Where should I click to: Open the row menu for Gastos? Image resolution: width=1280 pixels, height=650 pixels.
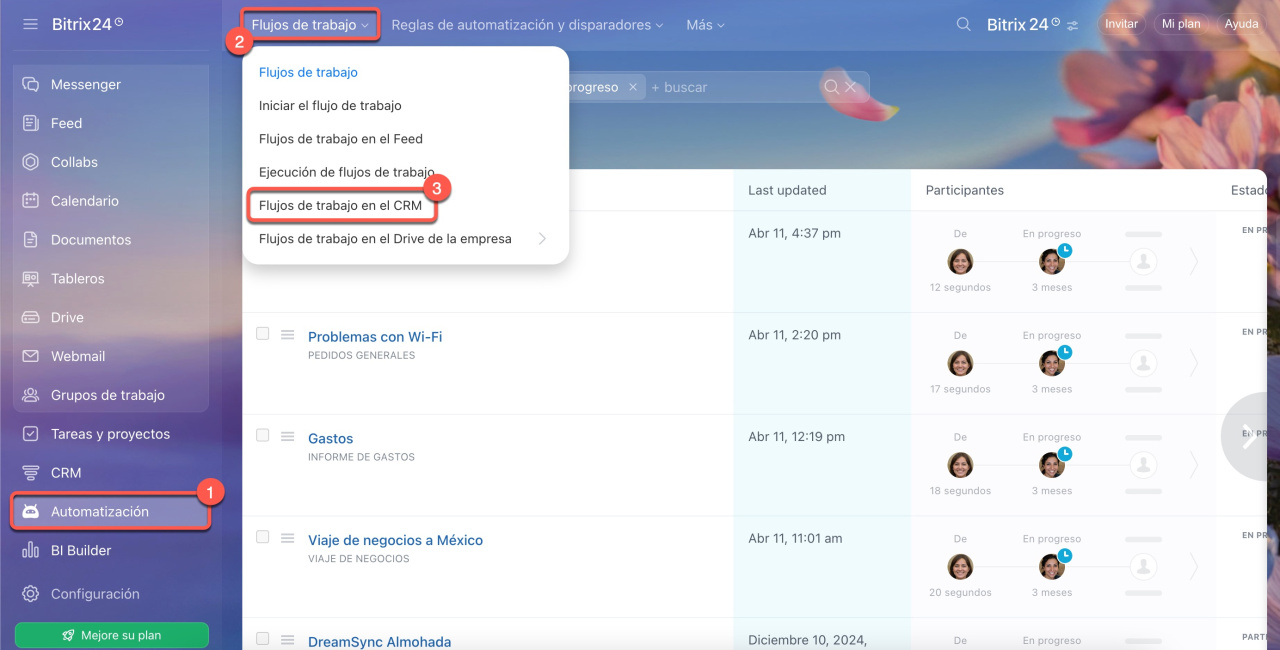point(287,436)
